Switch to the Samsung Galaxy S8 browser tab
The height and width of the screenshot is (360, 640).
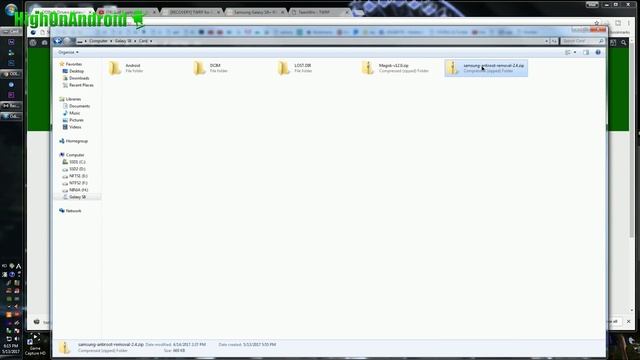point(256,12)
